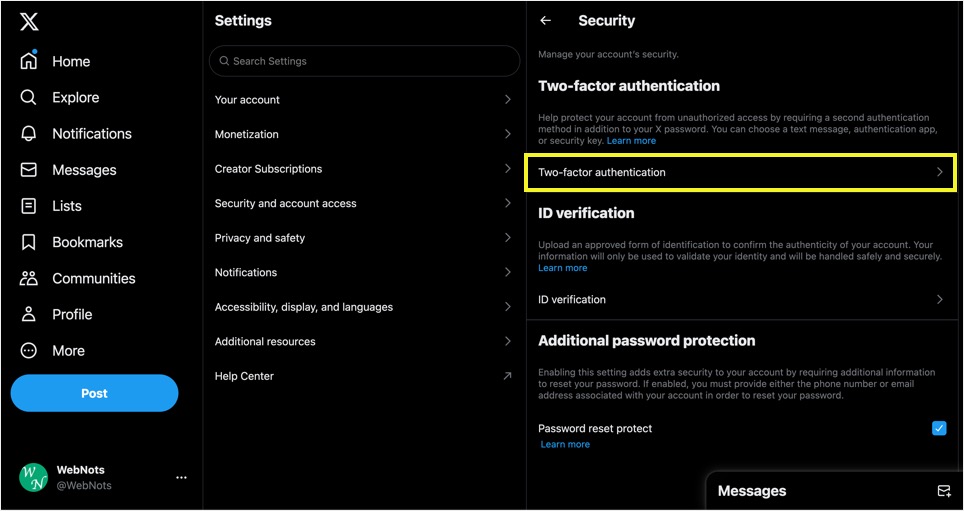Screen dimensions: 964x511
Task: Open account options three-dot menu
Action: [x=181, y=477]
